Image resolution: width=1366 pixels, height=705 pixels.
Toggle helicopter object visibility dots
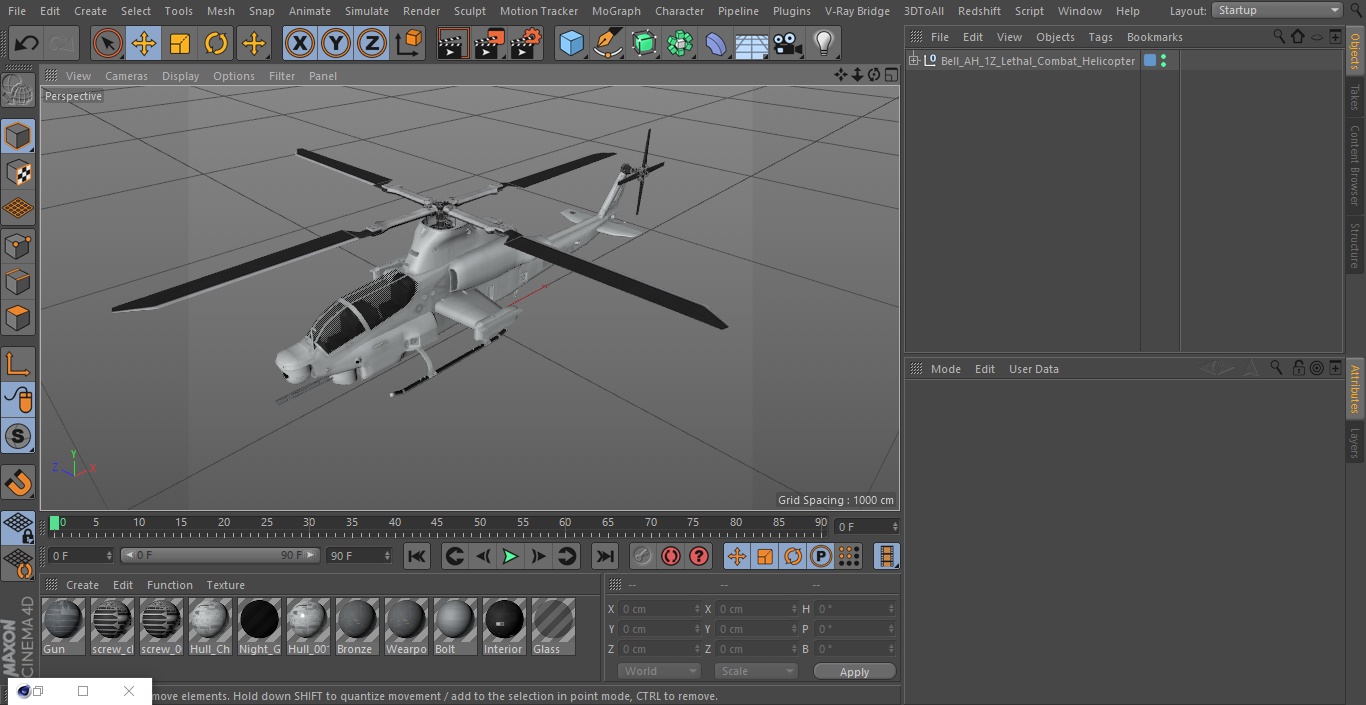pyautogui.click(x=1163, y=61)
